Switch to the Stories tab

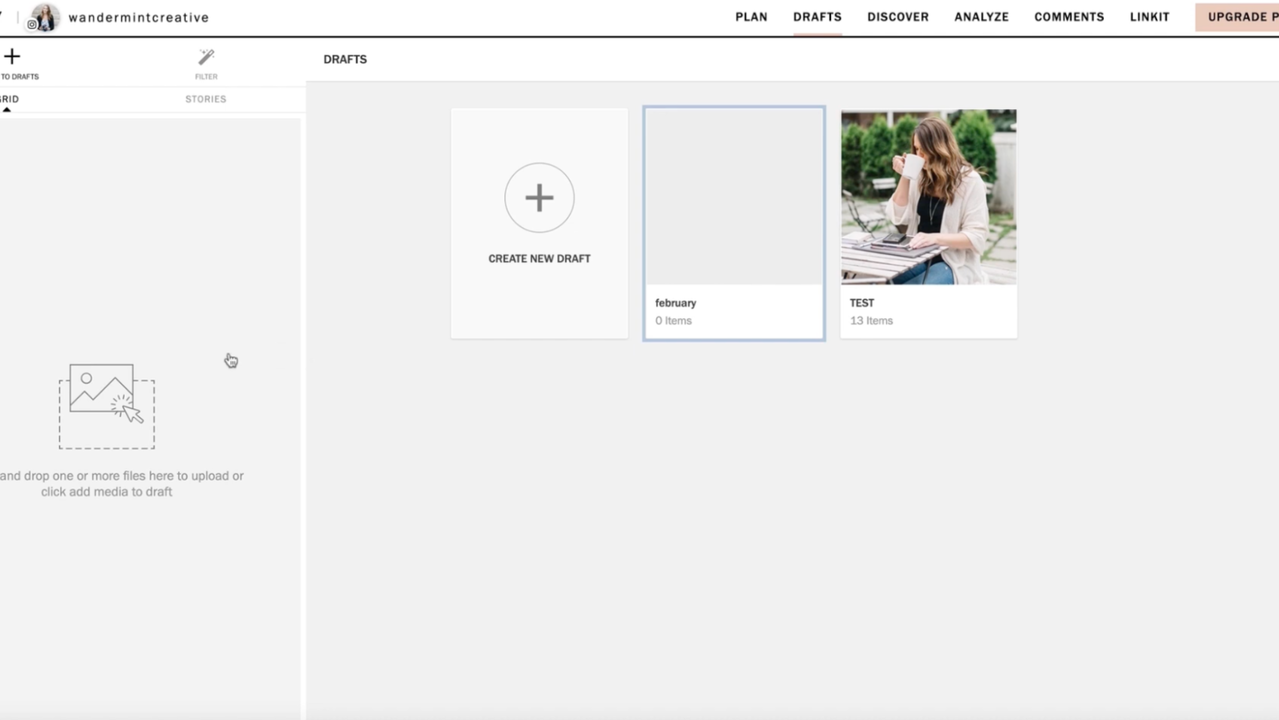point(205,99)
